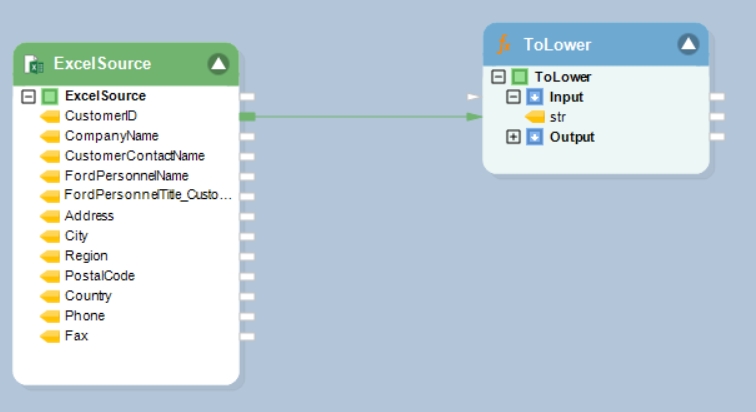Click the output port beside the ExcelSource root
The image size is (756, 412).
[x=247, y=97]
